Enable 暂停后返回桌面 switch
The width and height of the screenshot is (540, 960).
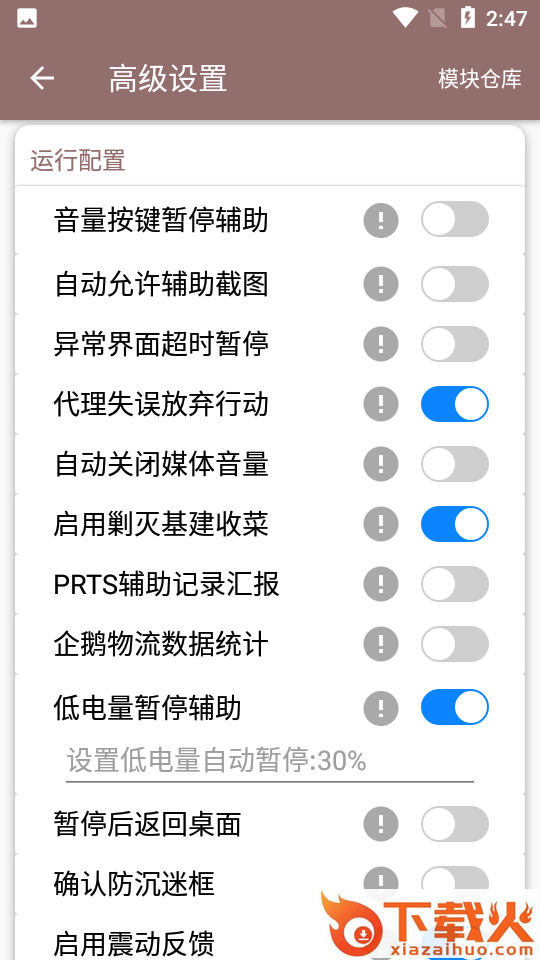455,824
